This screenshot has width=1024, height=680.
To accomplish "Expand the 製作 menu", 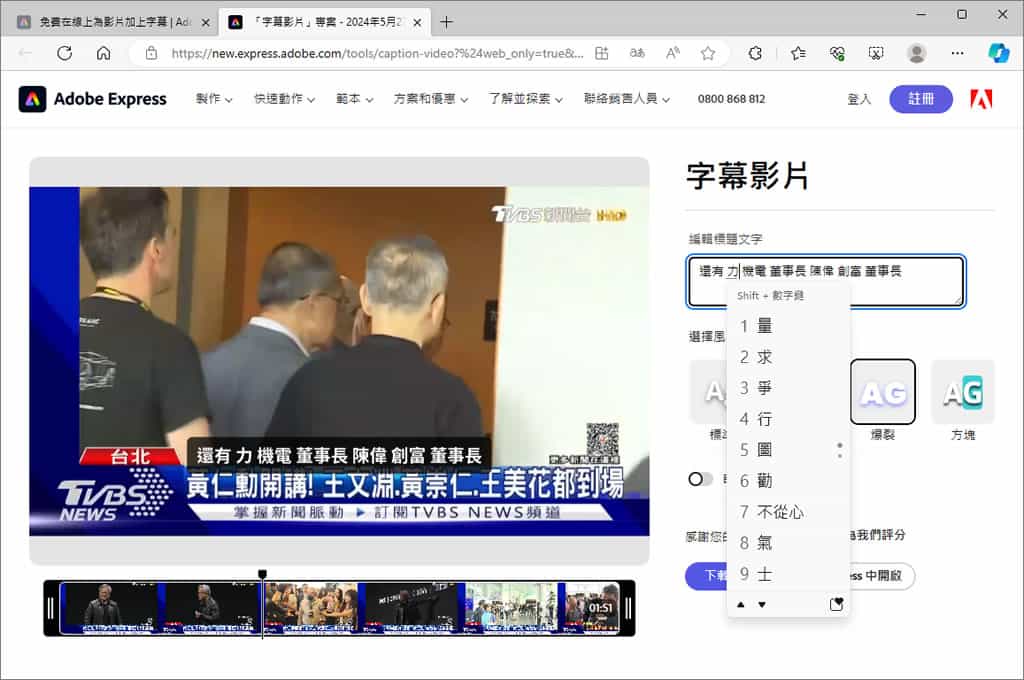I will [x=214, y=99].
